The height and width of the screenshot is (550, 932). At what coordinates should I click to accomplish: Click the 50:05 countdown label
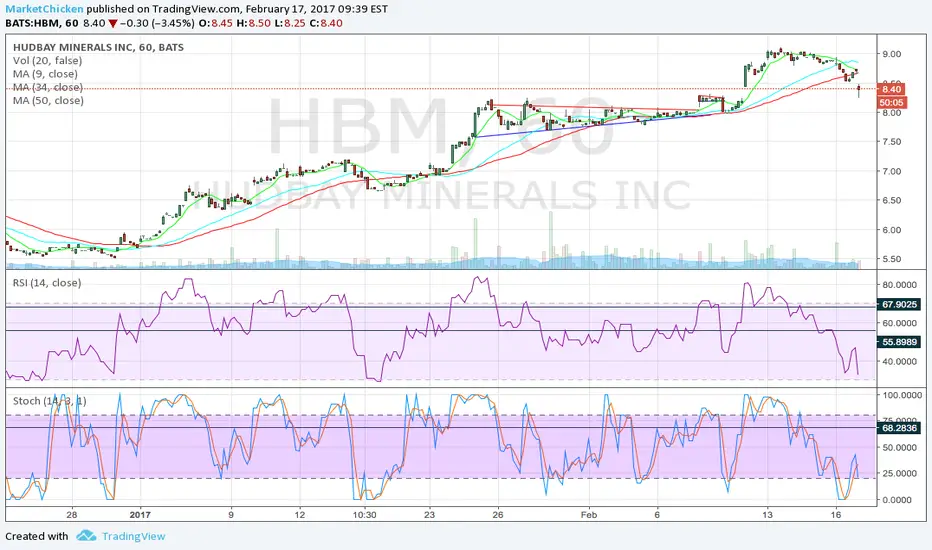tap(892, 103)
